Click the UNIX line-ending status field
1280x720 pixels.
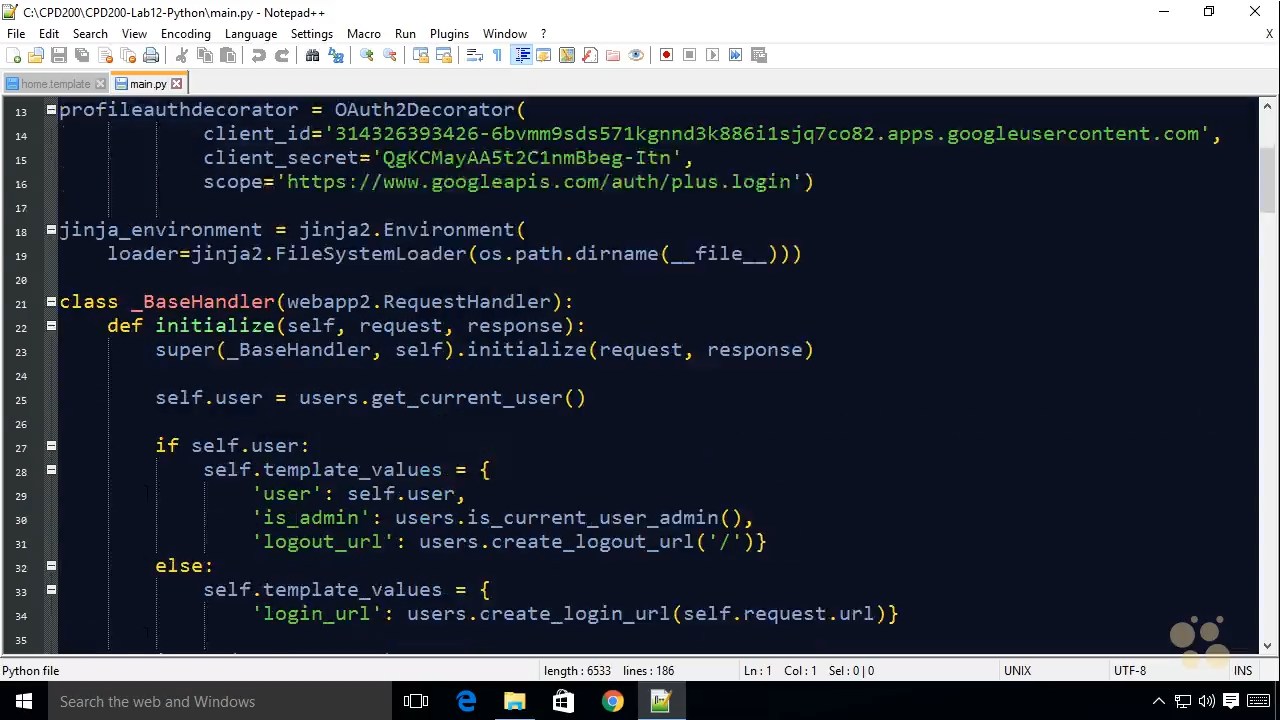click(1017, 671)
